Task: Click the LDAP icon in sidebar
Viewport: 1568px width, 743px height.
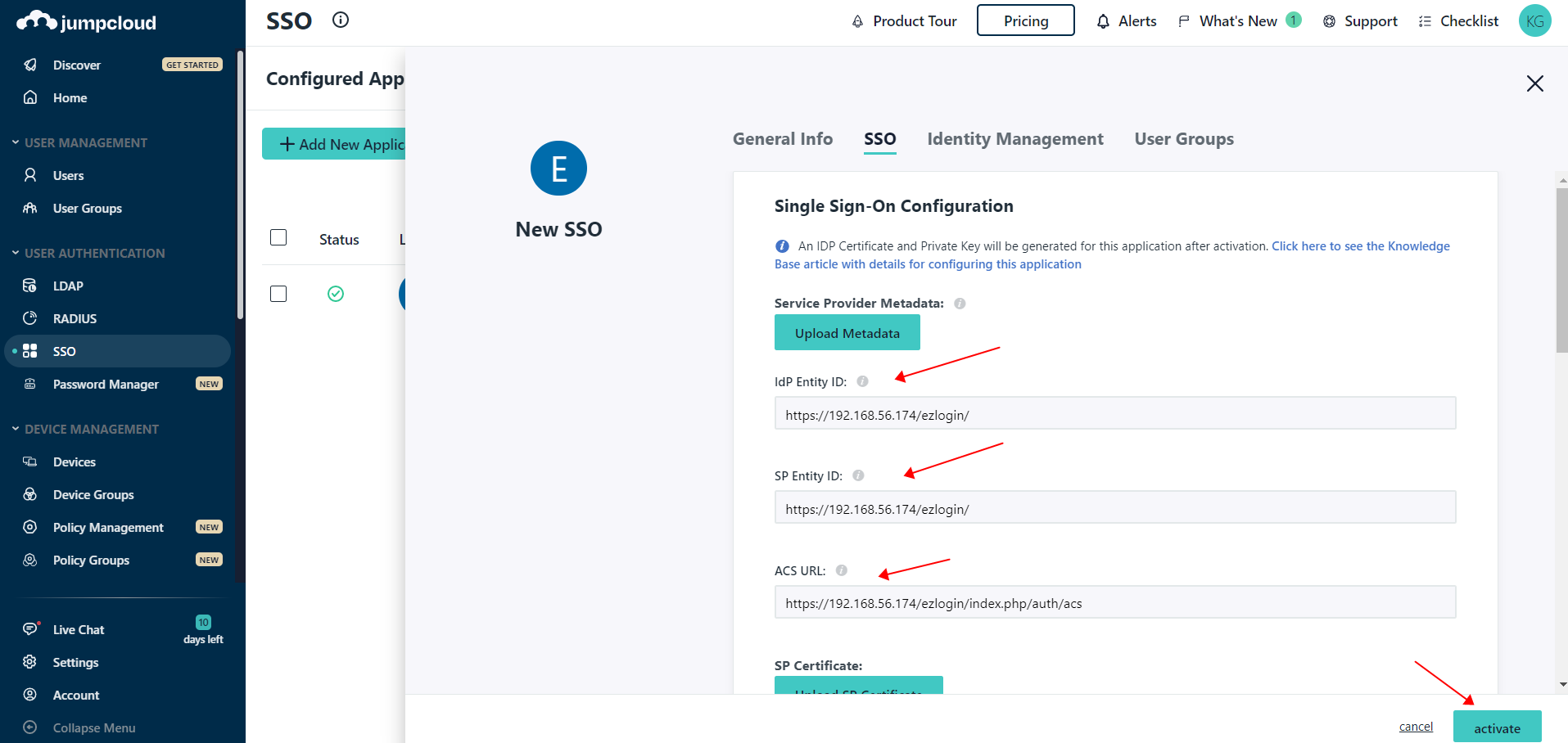Action: click(x=30, y=286)
